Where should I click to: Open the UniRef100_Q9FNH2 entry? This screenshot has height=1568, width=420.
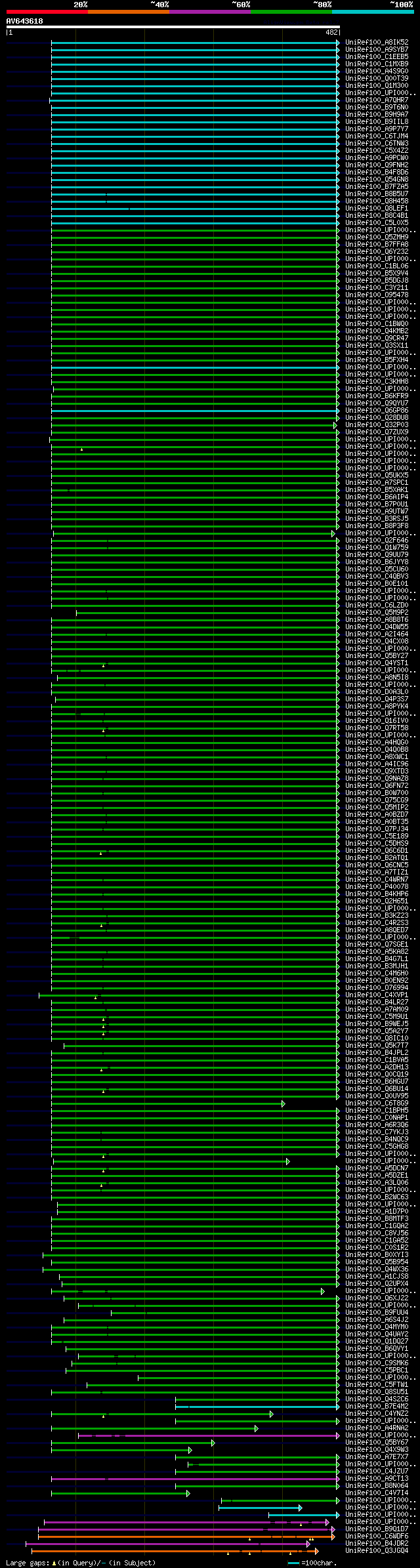[377, 165]
